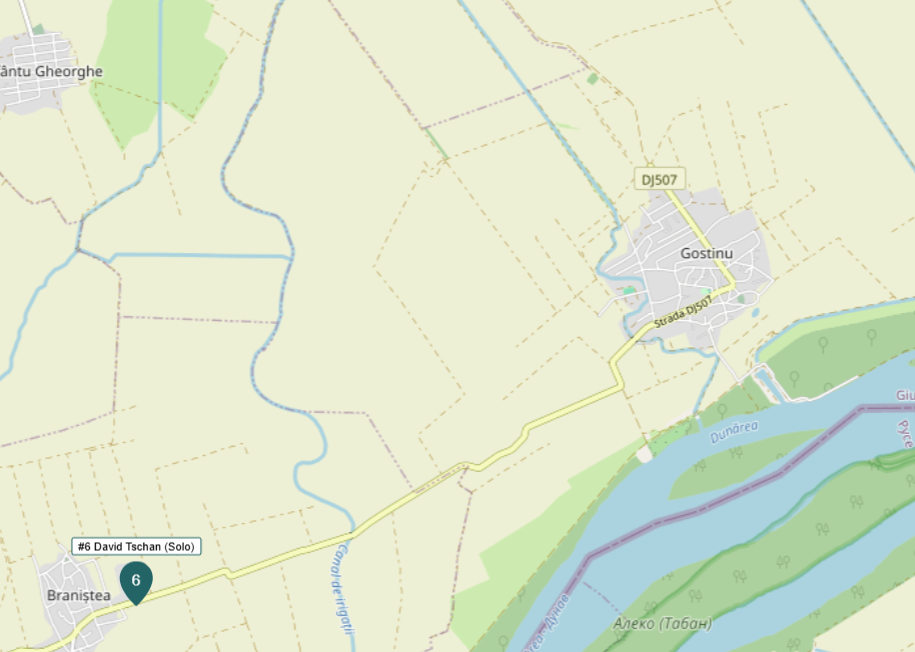Click the green park patch in western Gostinu
This screenshot has width=915, height=652.
(629, 290)
